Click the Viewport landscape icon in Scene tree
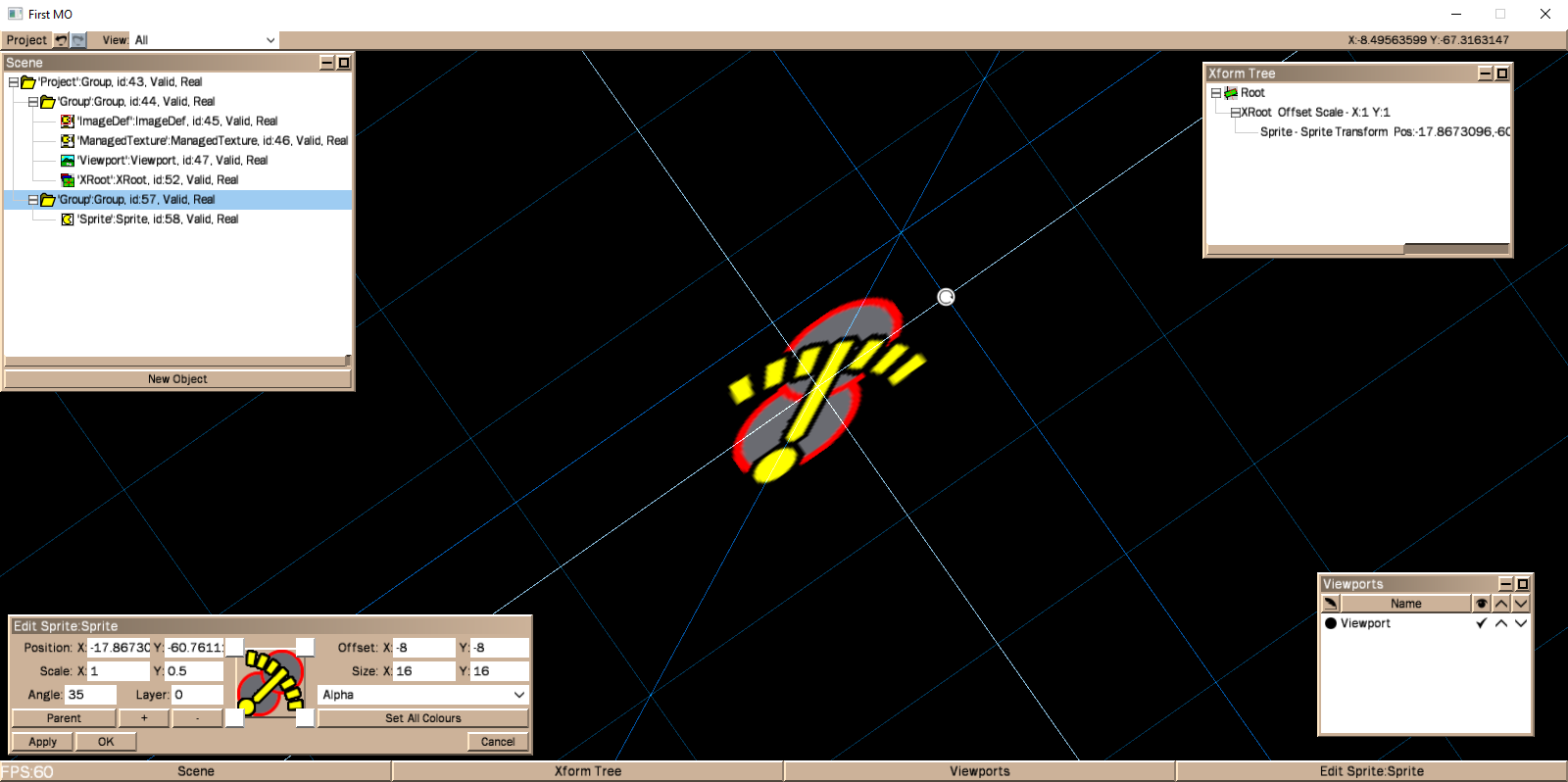Image resolution: width=1568 pixels, height=782 pixels. 68,161
